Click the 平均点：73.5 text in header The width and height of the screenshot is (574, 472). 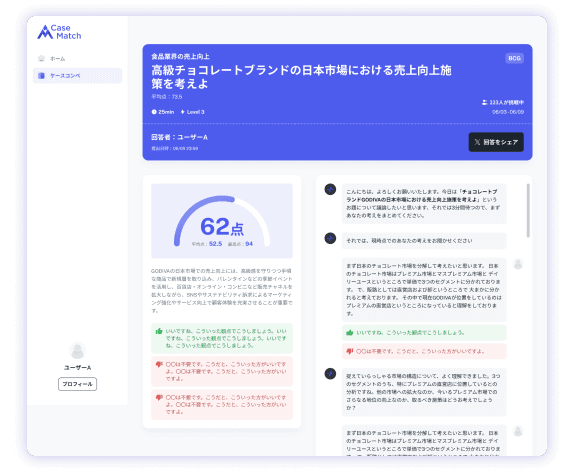coord(167,97)
